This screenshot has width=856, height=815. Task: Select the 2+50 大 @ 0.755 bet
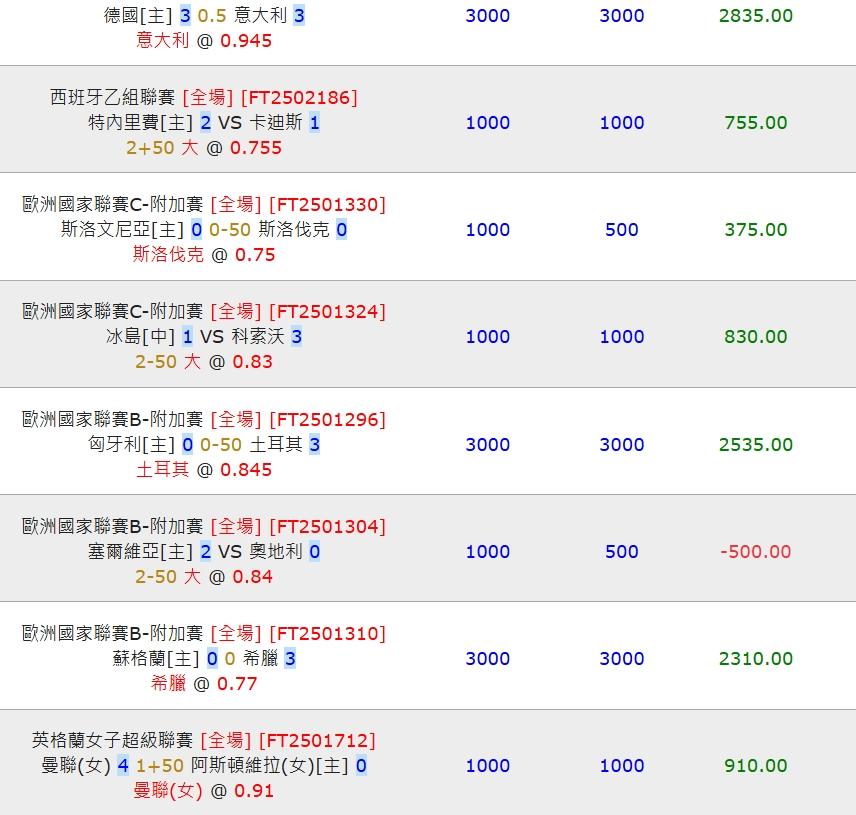pos(204,148)
